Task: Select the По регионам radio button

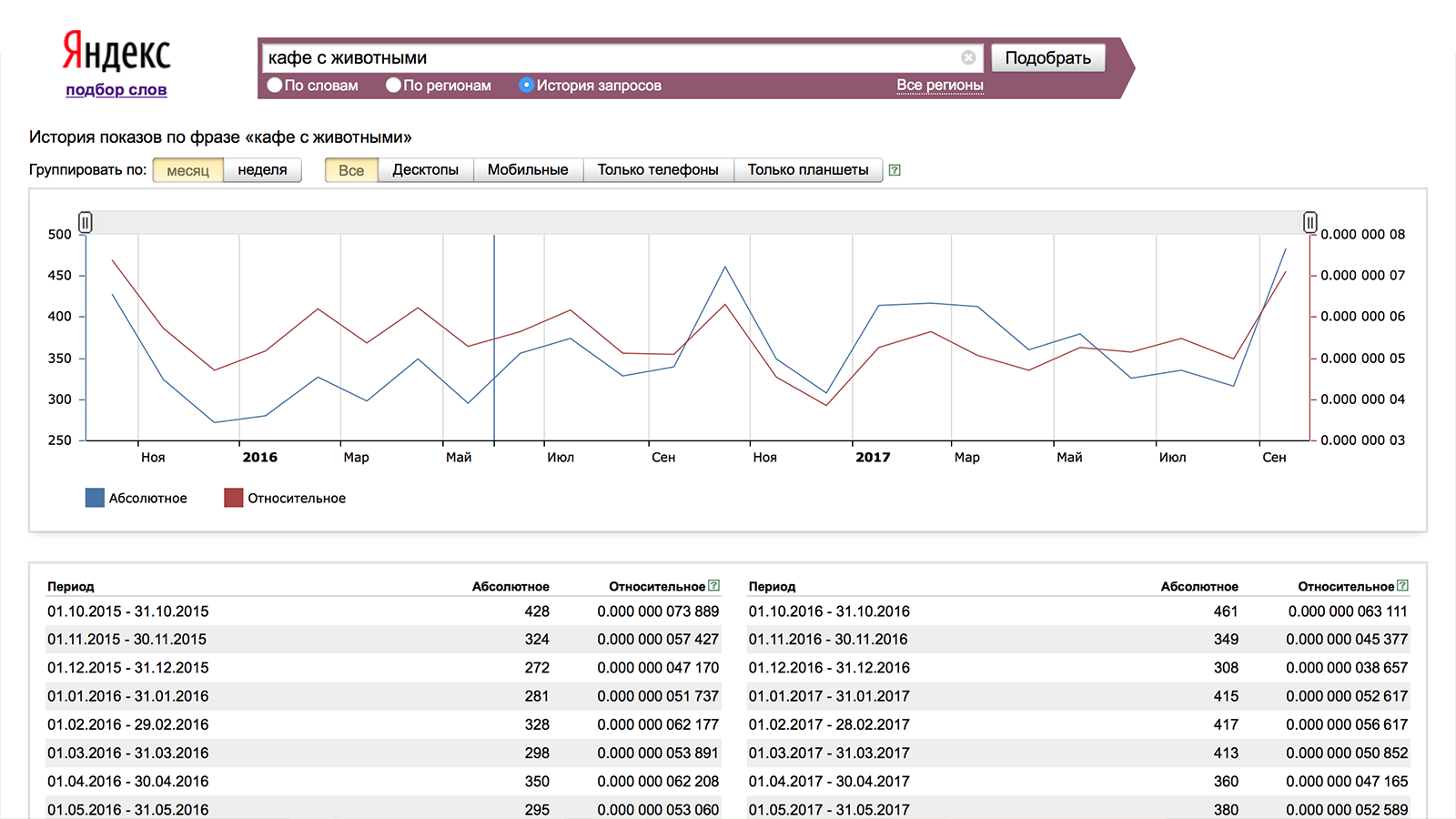Action: pos(393,85)
